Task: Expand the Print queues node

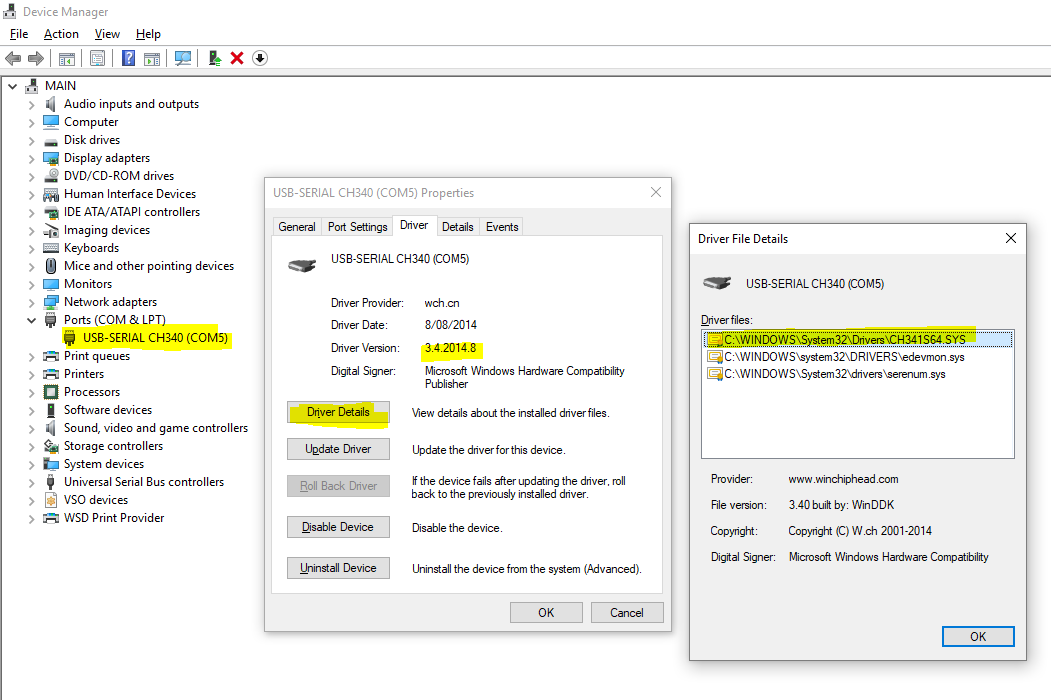Action: (x=31, y=357)
